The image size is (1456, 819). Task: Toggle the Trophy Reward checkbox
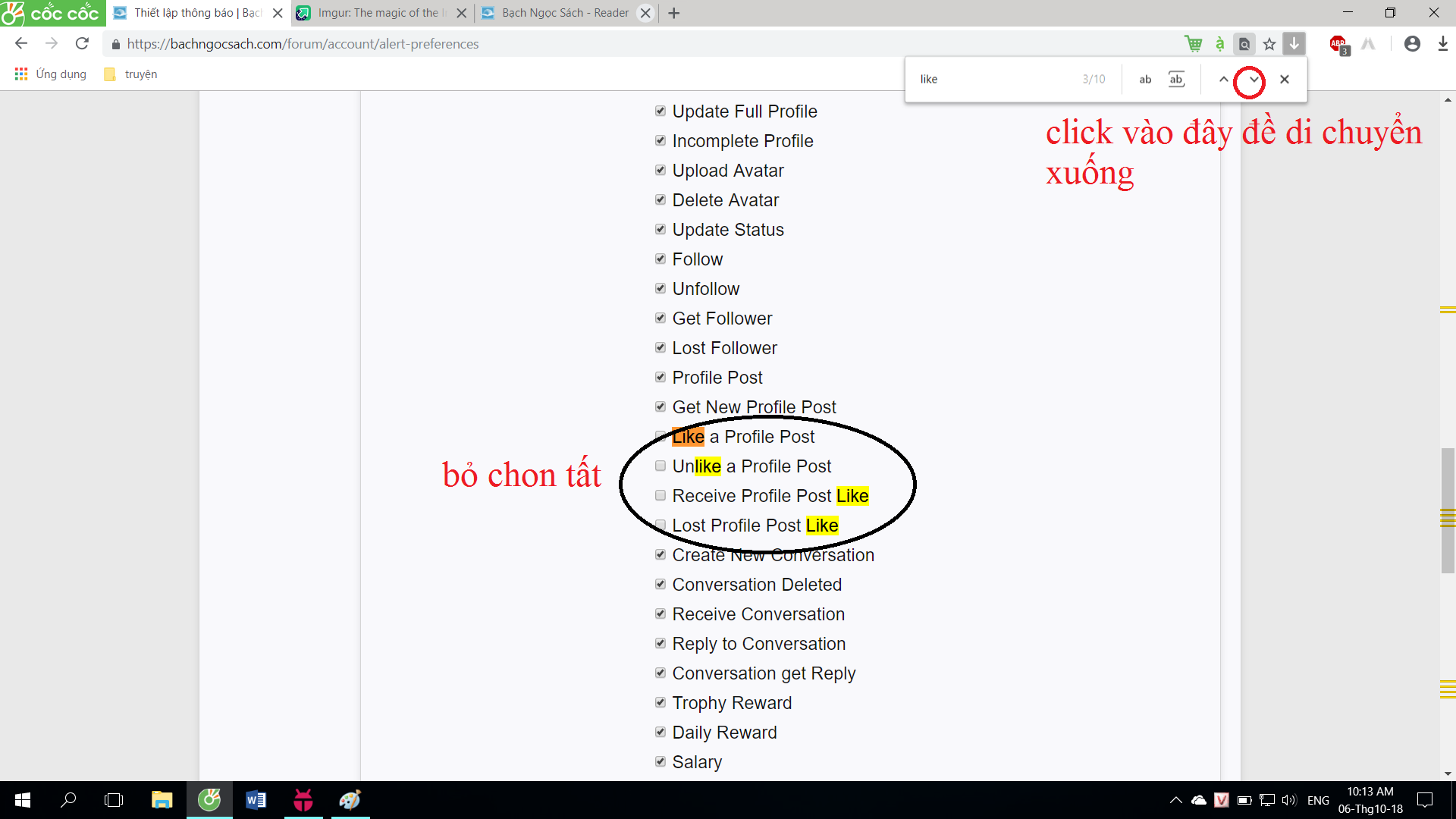[x=661, y=703]
